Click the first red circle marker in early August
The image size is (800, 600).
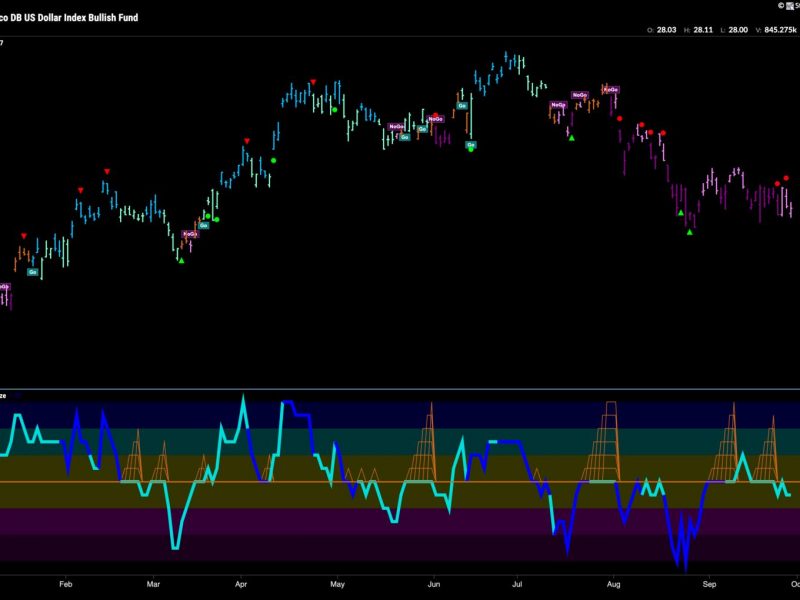619,119
